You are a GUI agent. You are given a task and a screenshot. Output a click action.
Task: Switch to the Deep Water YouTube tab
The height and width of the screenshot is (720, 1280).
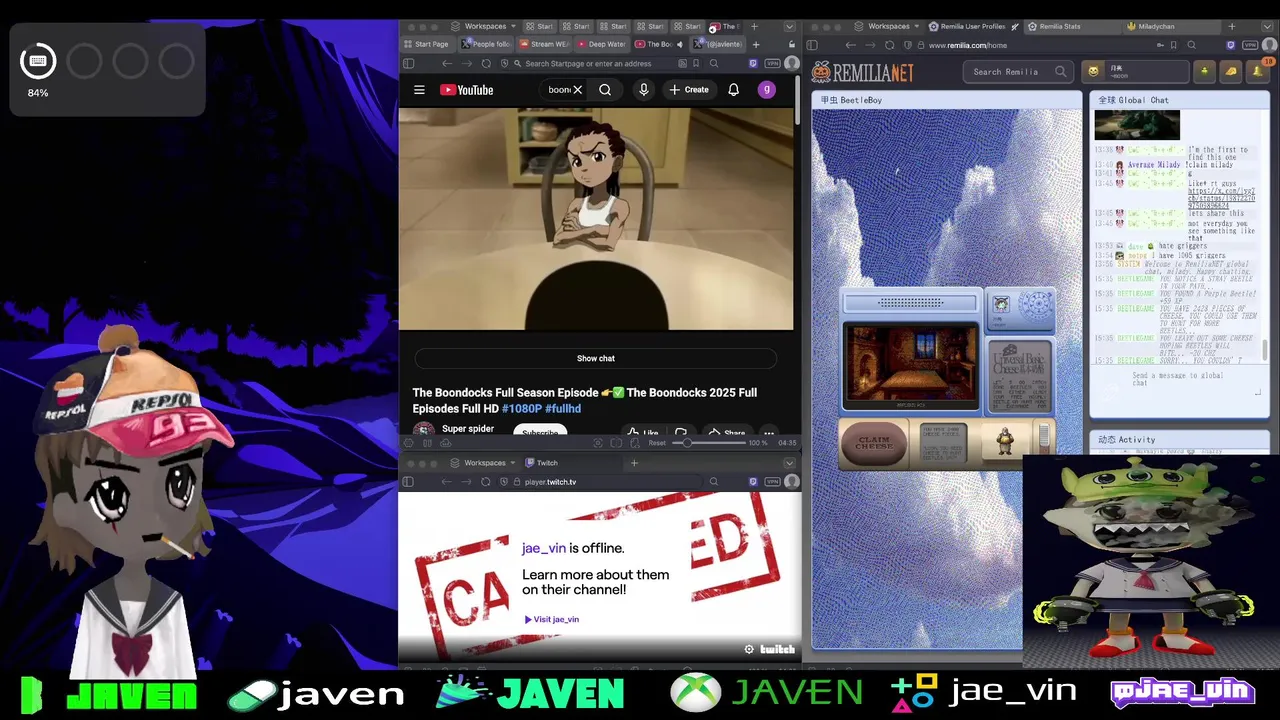click(x=601, y=44)
